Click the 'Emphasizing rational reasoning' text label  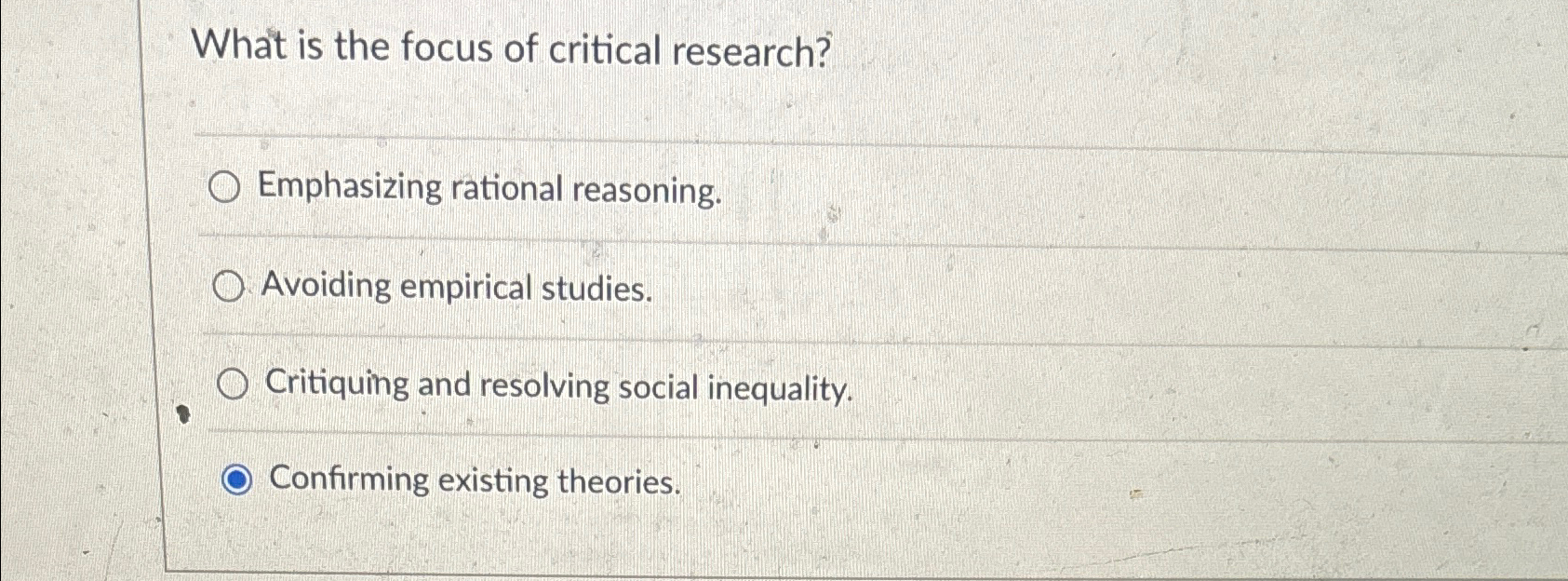click(490, 189)
